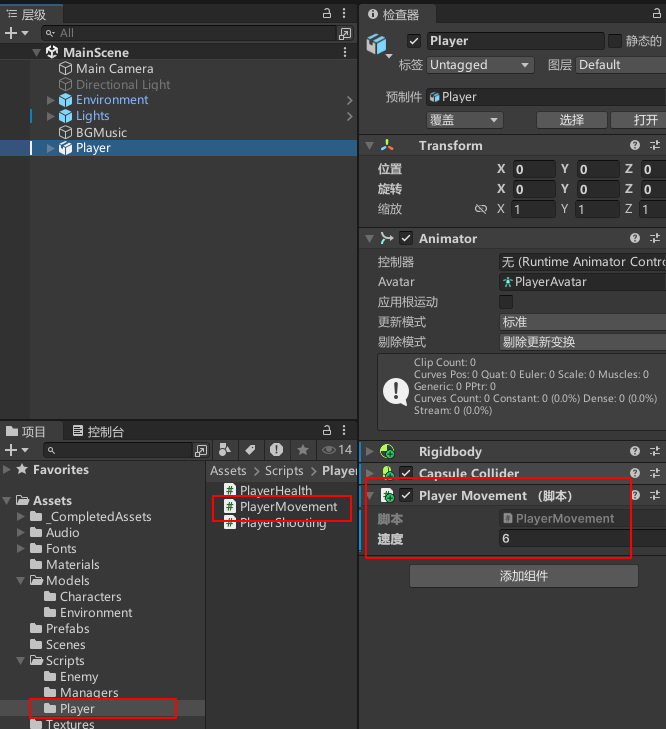Open Transform component help icon
This screenshot has width=666, height=729.
[635, 146]
